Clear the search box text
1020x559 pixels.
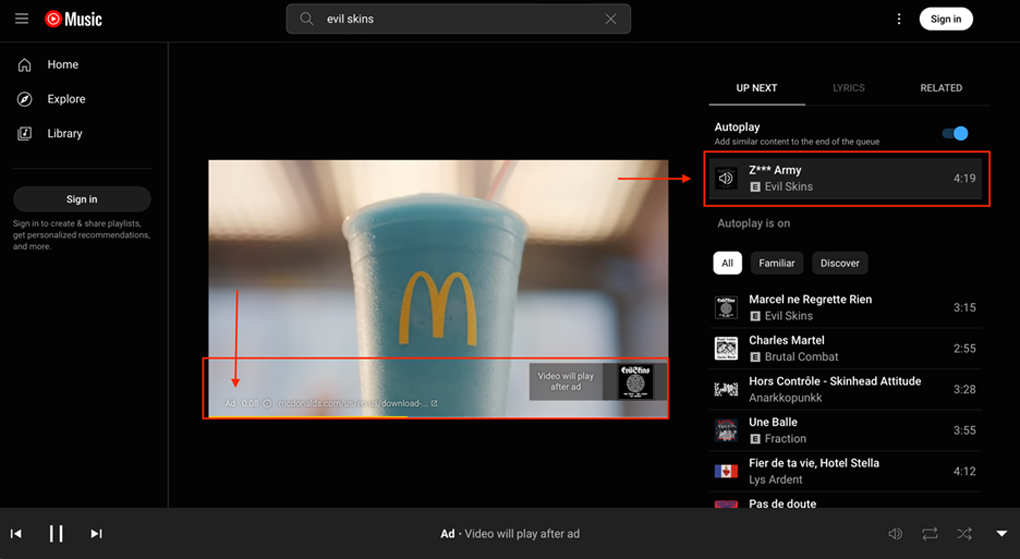(x=610, y=19)
